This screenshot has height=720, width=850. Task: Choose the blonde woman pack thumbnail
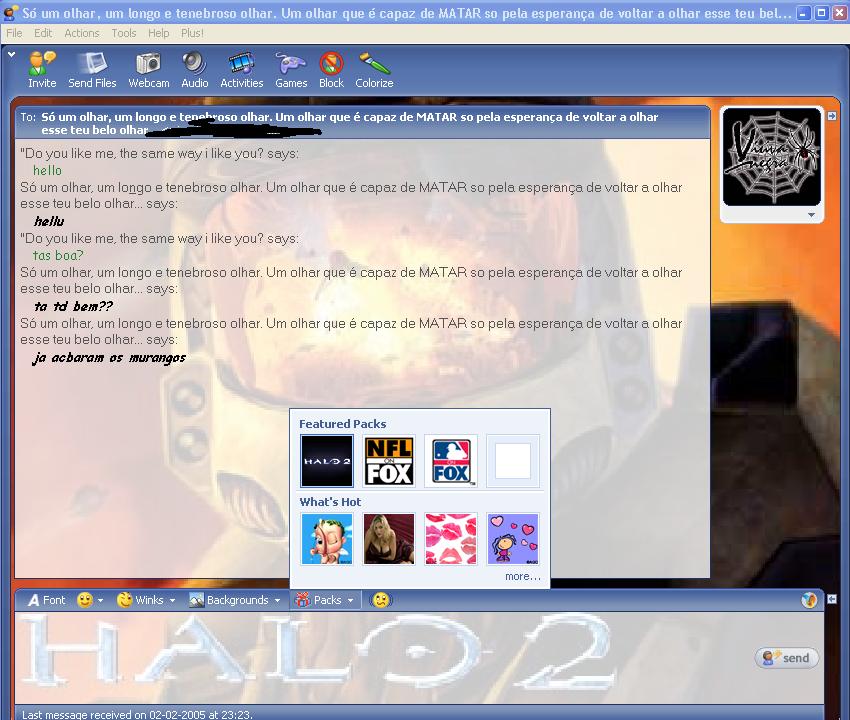click(x=389, y=539)
